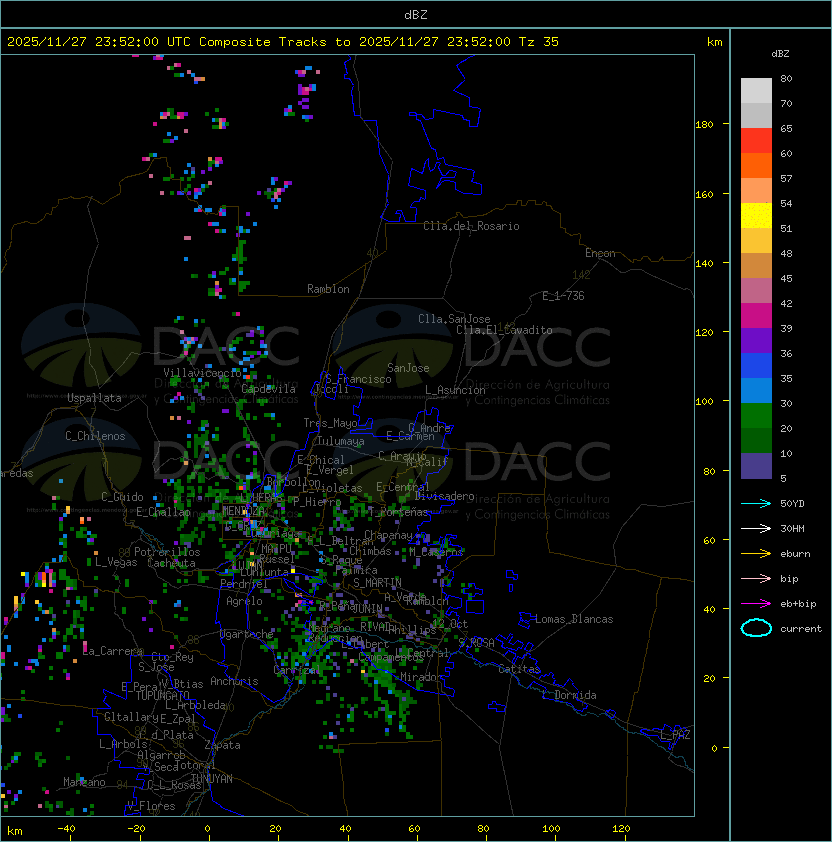Click the 'Clla.SanJose' map label

tap(454, 319)
